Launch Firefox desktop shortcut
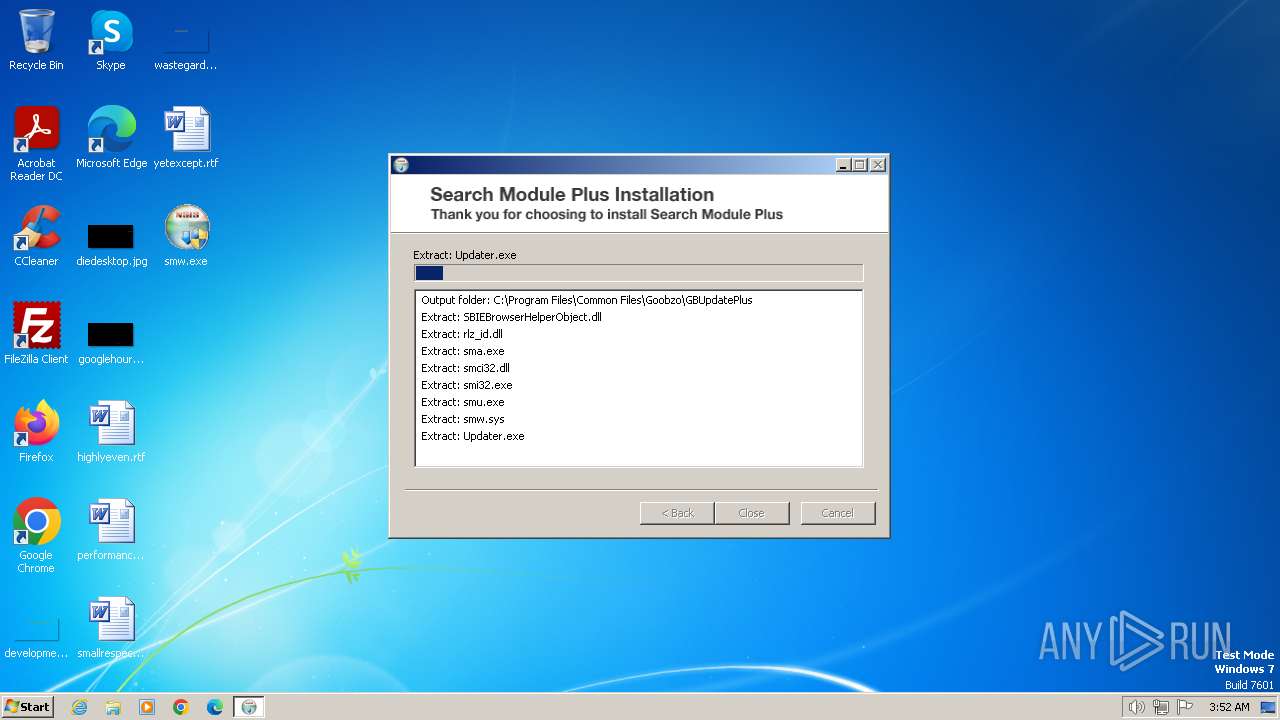The width and height of the screenshot is (1280, 720). point(36,432)
